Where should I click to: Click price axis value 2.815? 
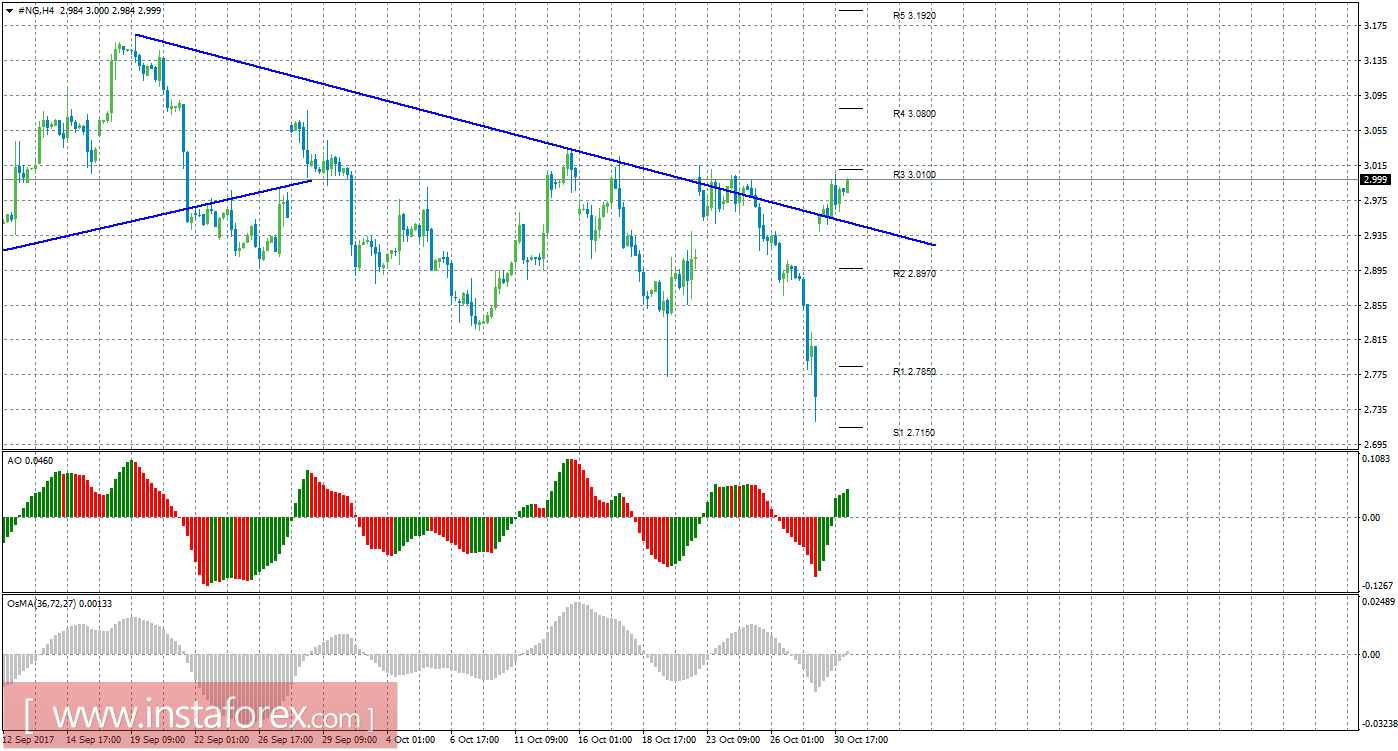1375,340
